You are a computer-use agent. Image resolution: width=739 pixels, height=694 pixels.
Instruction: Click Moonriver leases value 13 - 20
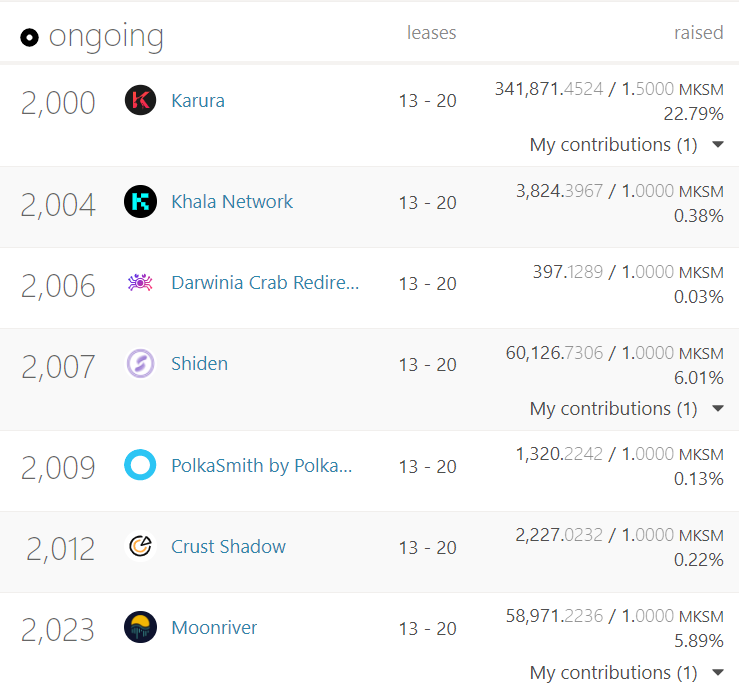click(427, 629)
